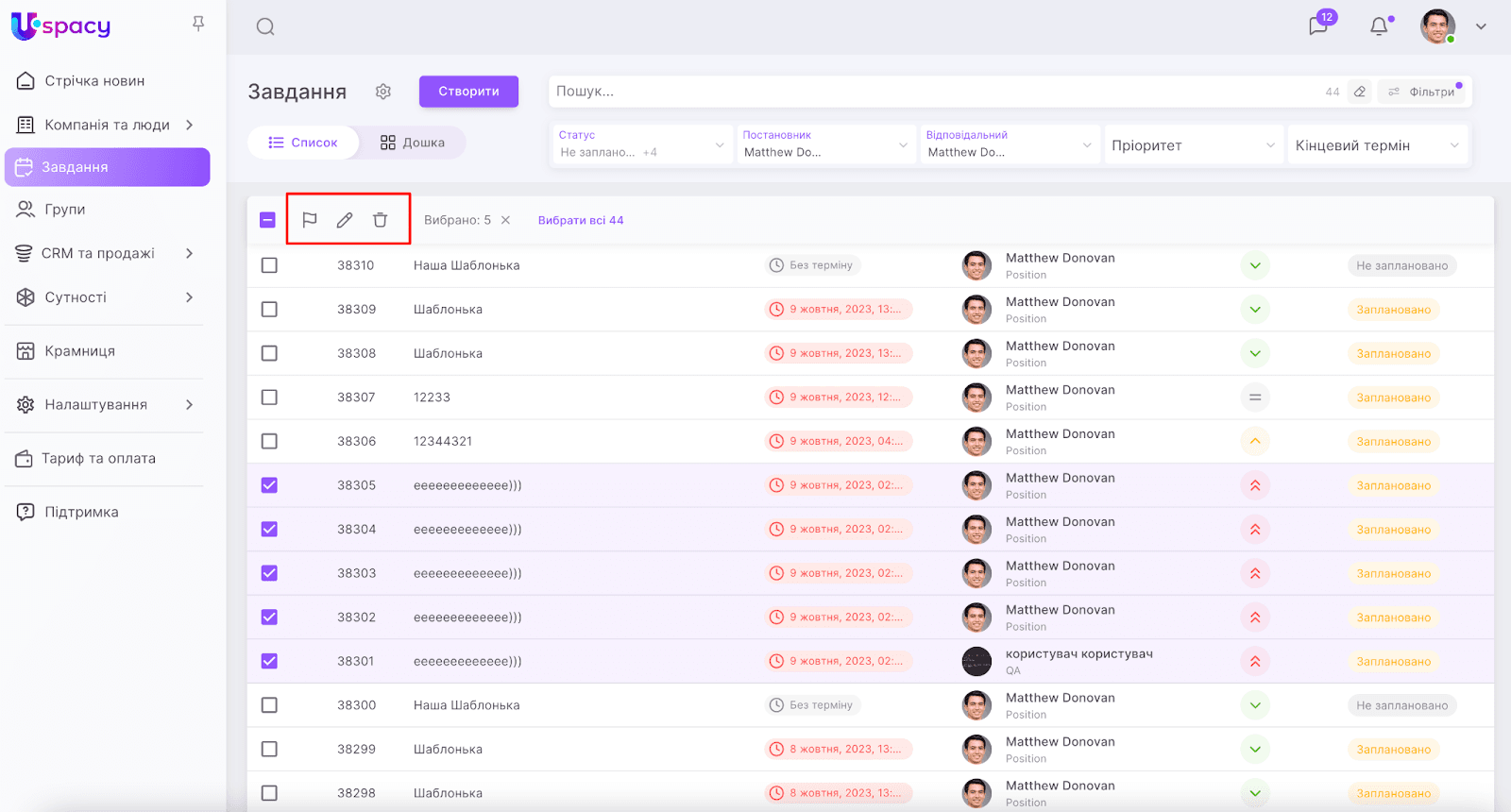This screenshot has height=812, width=1511.
Task: Open the notifications bell
Action: click(1379, 26)
